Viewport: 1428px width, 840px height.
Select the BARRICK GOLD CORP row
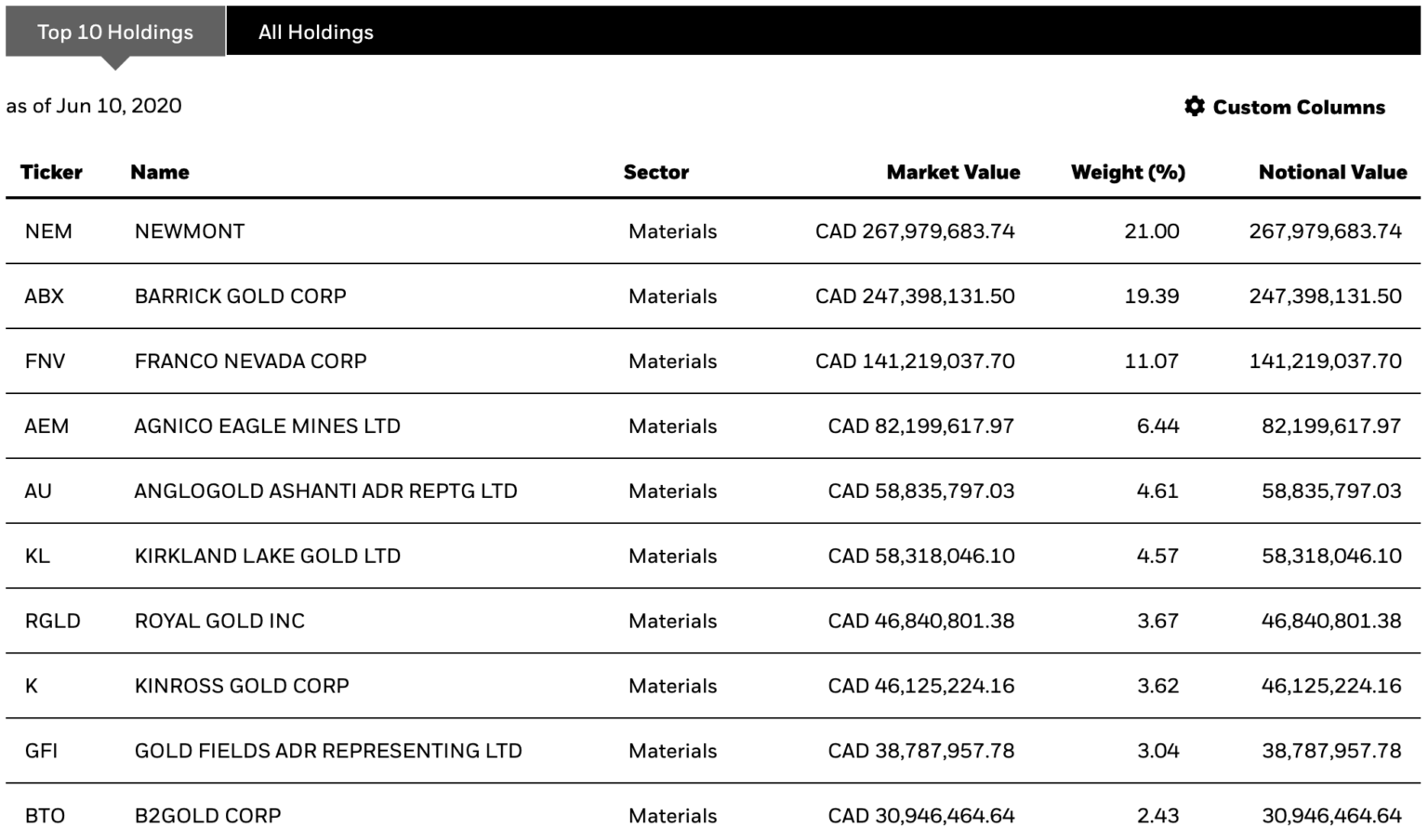coord(240,295)
